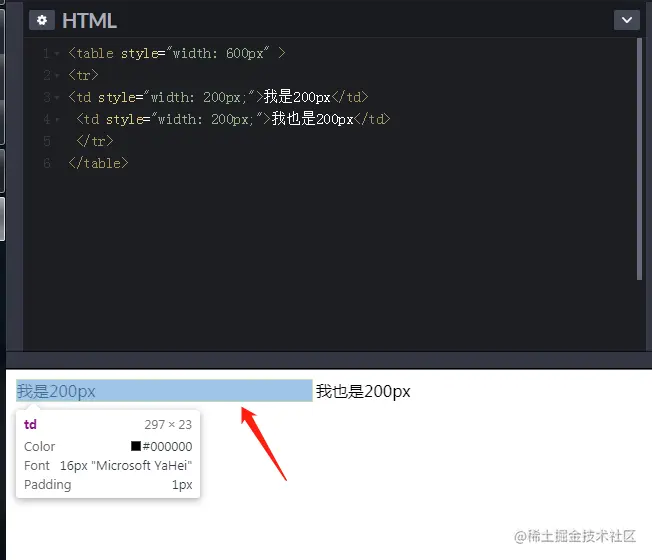Click the HTML panel title

click(x=89, y=20)
